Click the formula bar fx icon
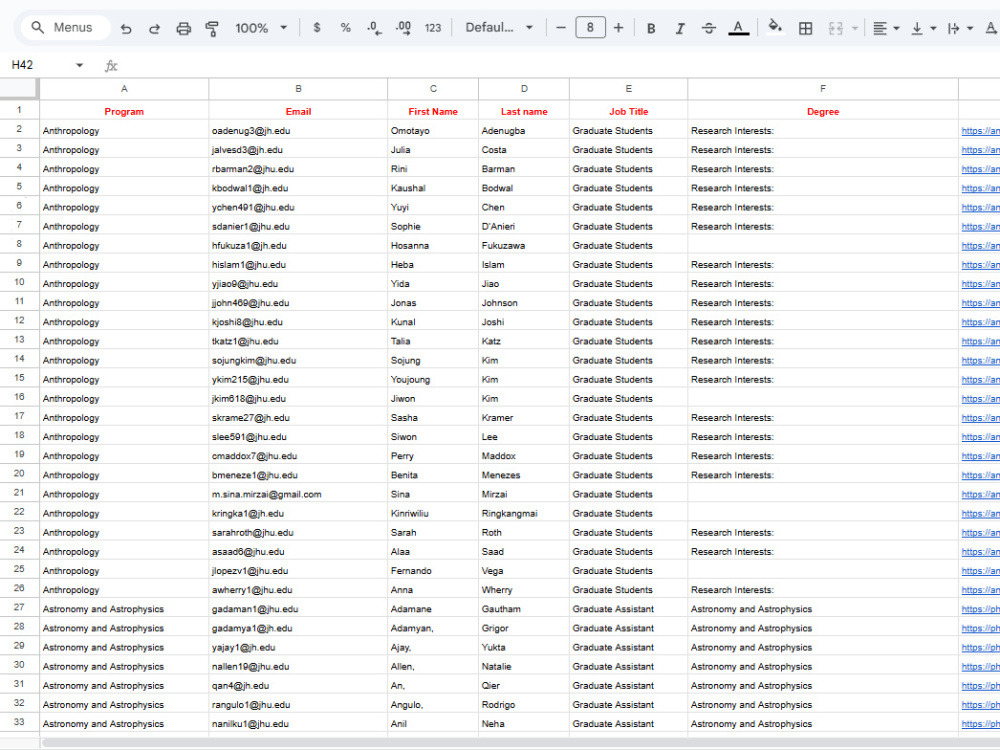This screenshot has height=750, width=1000. tap(111, 65)
